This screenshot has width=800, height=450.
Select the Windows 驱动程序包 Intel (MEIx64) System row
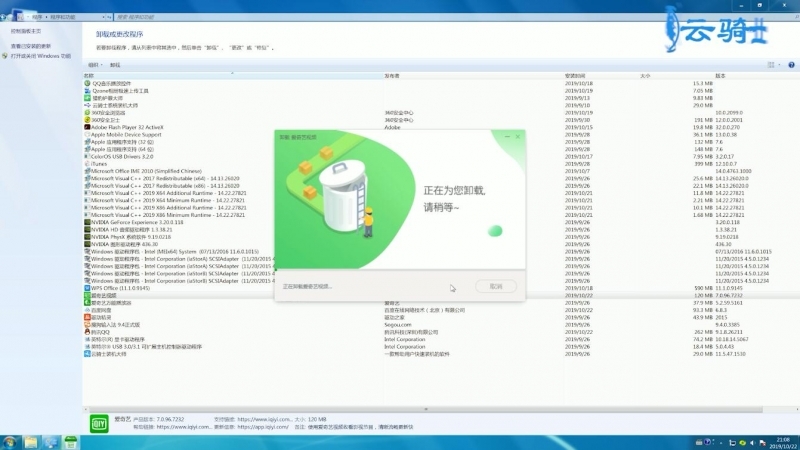441,252
